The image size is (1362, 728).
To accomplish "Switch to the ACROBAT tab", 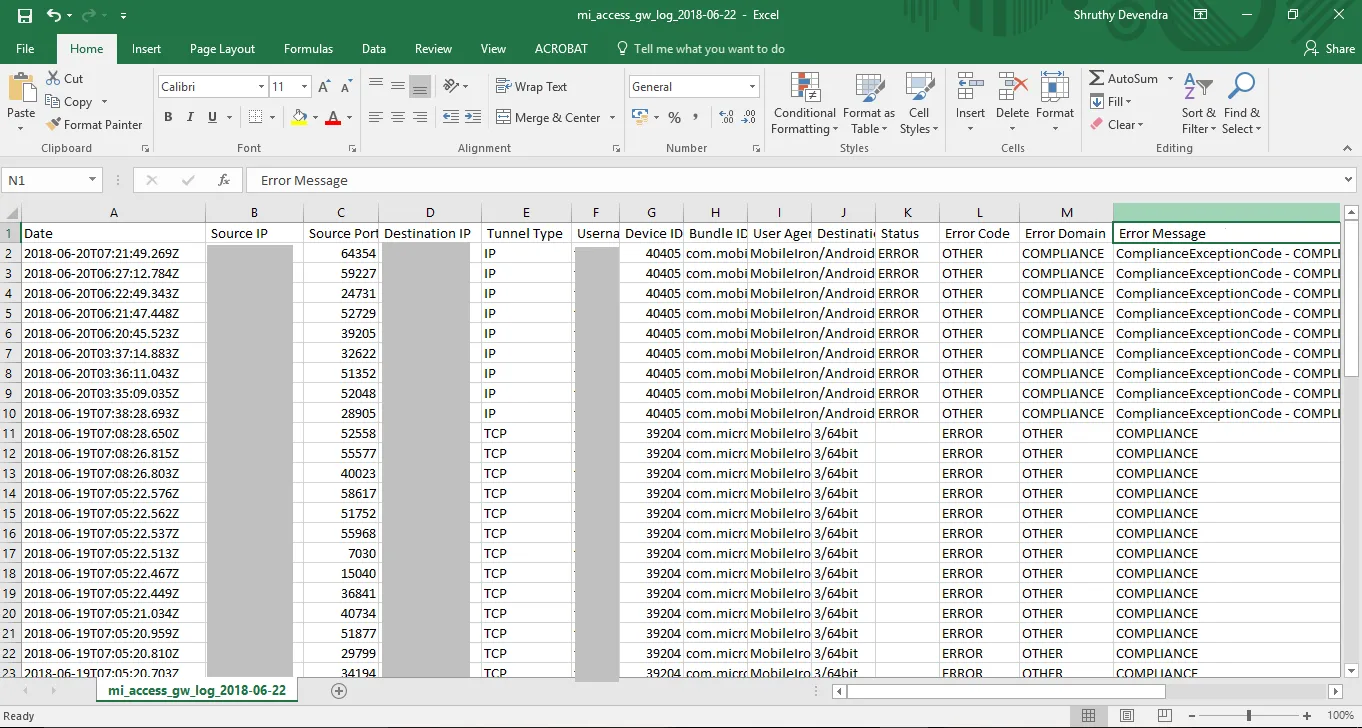I will point(561,48).
